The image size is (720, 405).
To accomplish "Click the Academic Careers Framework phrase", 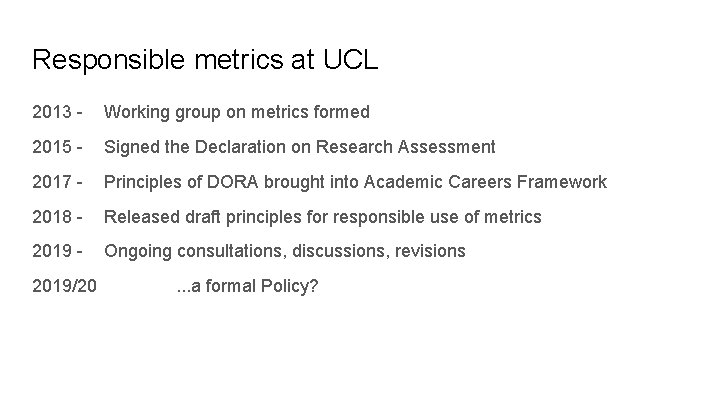I will [485, 182].
